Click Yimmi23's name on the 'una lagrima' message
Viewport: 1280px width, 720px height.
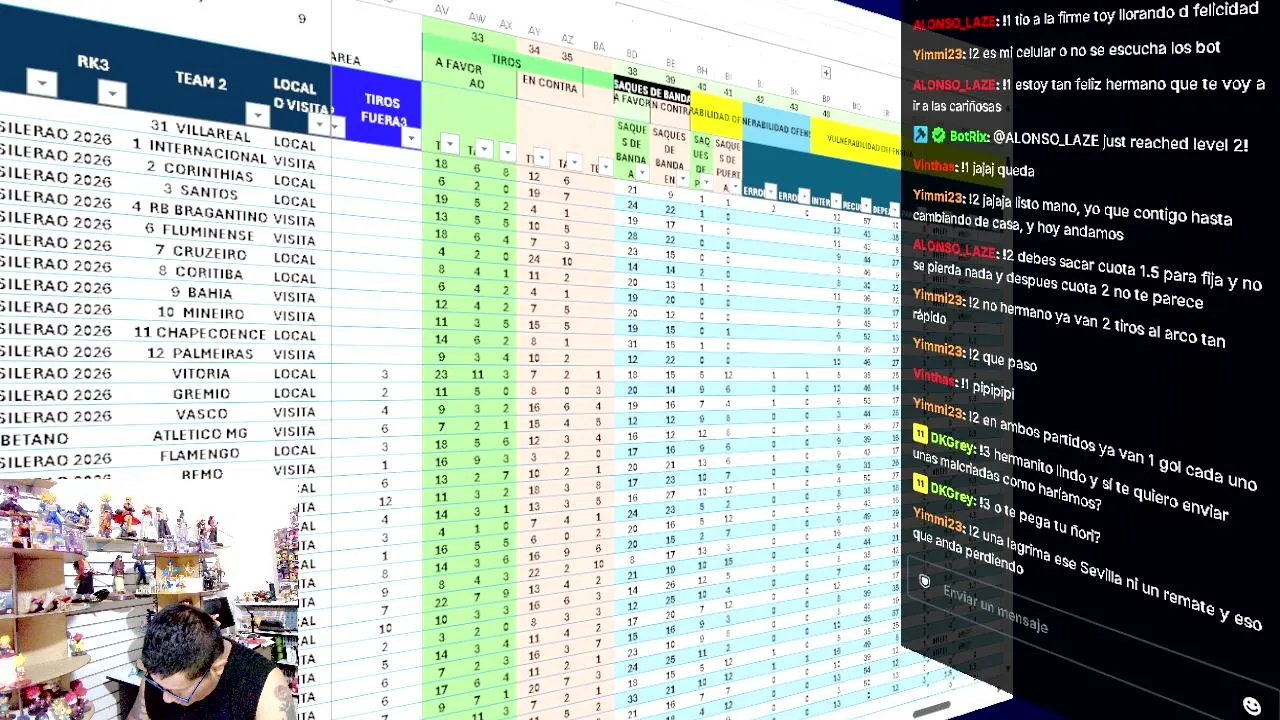(939, 519)
